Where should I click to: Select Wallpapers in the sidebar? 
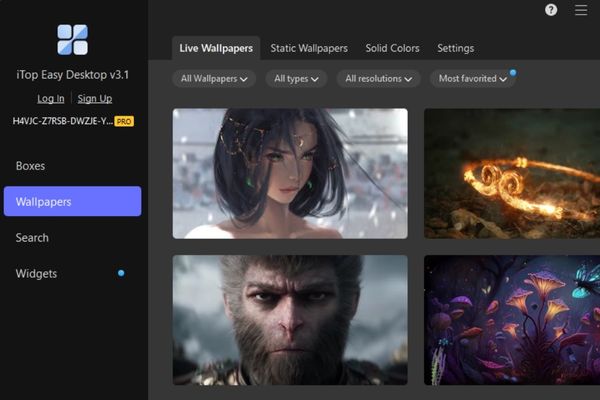pos(72,201)
